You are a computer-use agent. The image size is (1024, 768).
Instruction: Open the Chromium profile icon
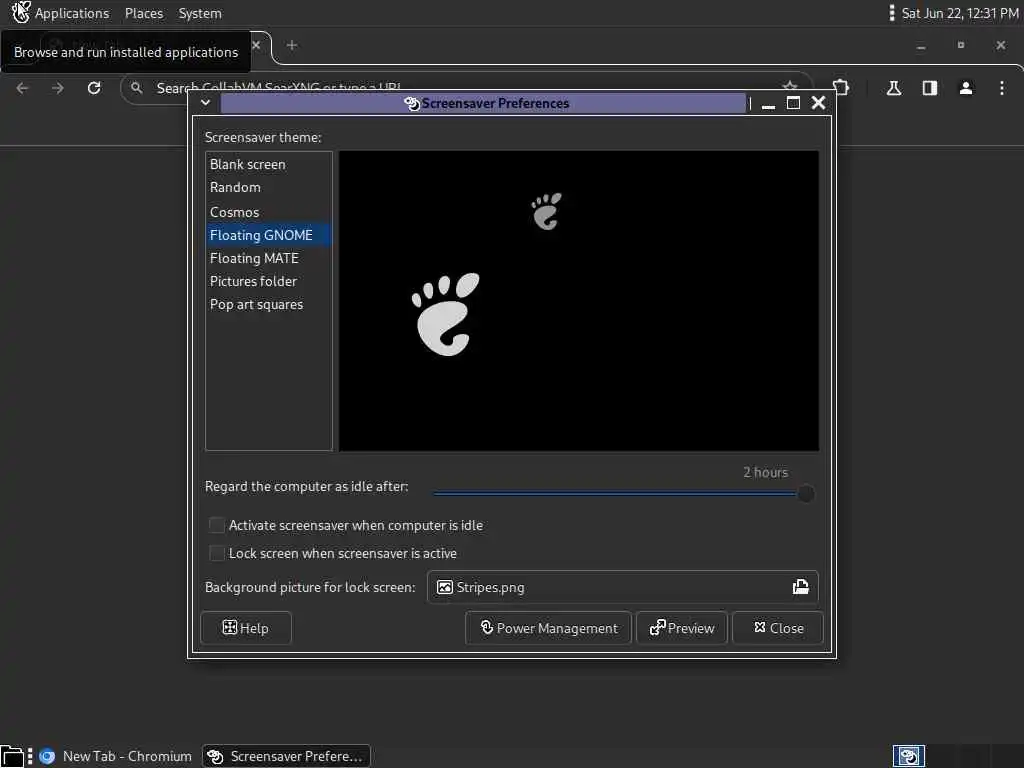pyautogui.click(x=966, y=88)
